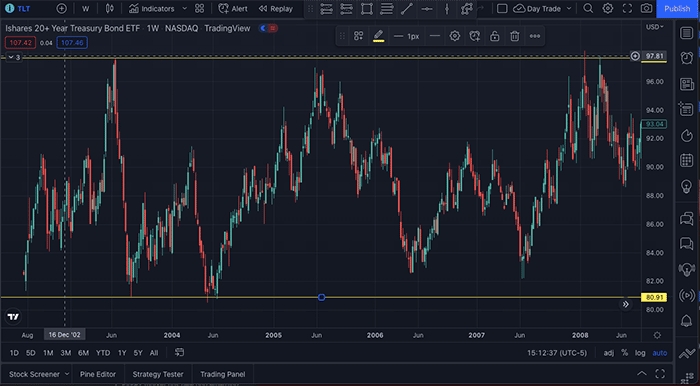Set range to 3M
The height and width of the screenshot is (386, 700).
[66, 353]
